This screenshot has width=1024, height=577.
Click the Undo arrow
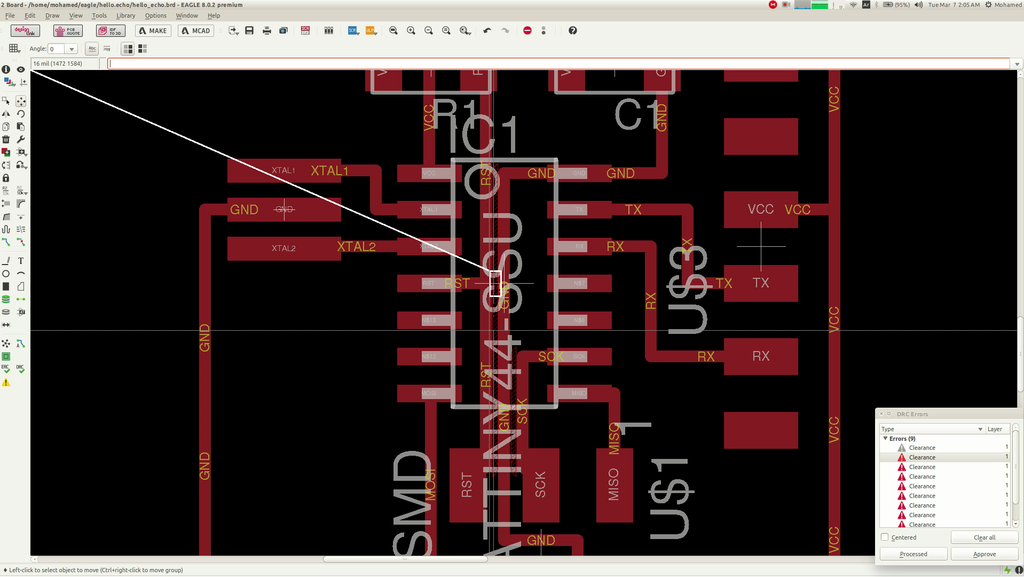click(487, 31)
